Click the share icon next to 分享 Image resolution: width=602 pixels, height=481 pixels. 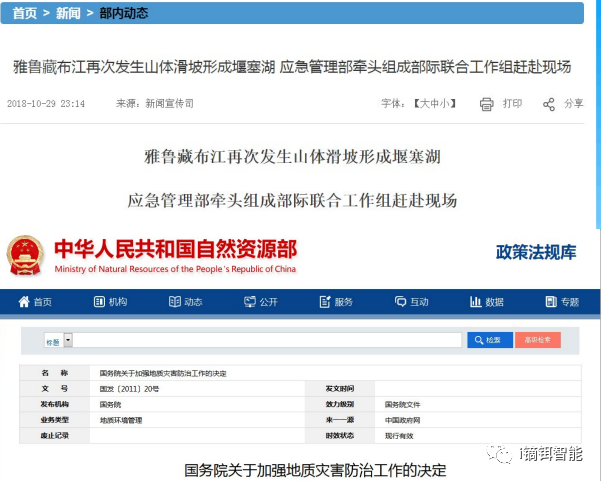549,104
